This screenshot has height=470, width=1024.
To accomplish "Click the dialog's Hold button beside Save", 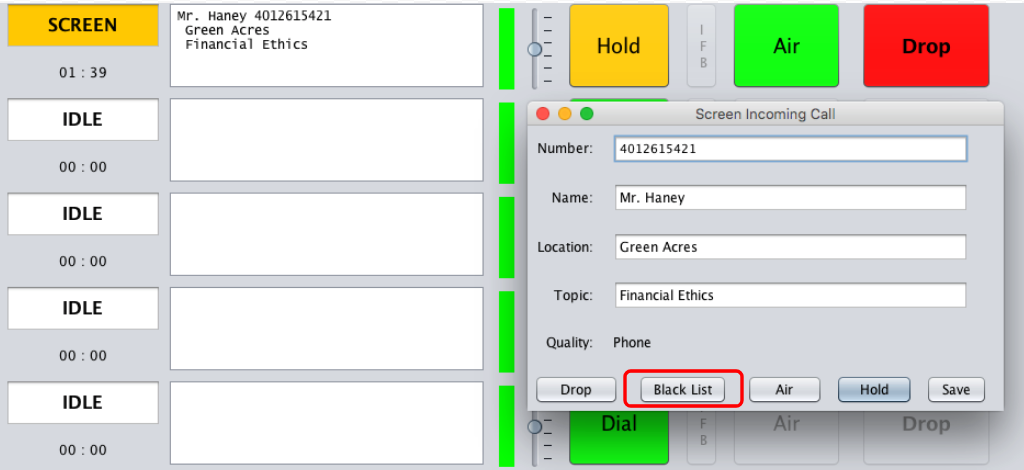I will pos(874,390).
